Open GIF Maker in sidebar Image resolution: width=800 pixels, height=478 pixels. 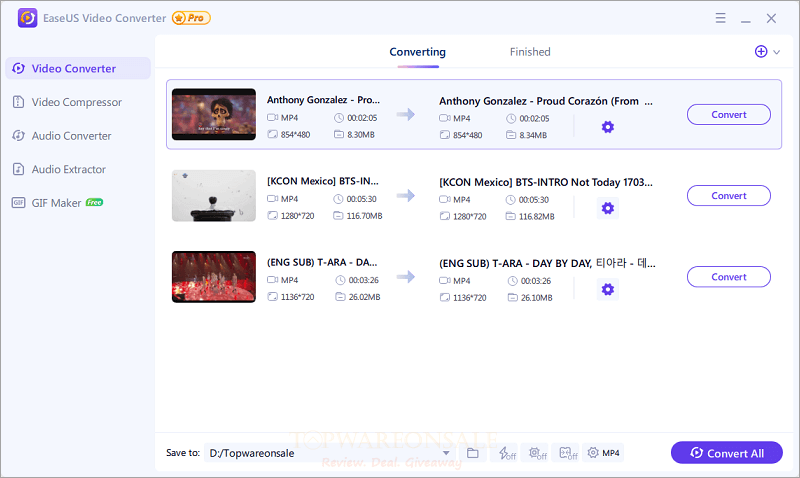point(78,203)
